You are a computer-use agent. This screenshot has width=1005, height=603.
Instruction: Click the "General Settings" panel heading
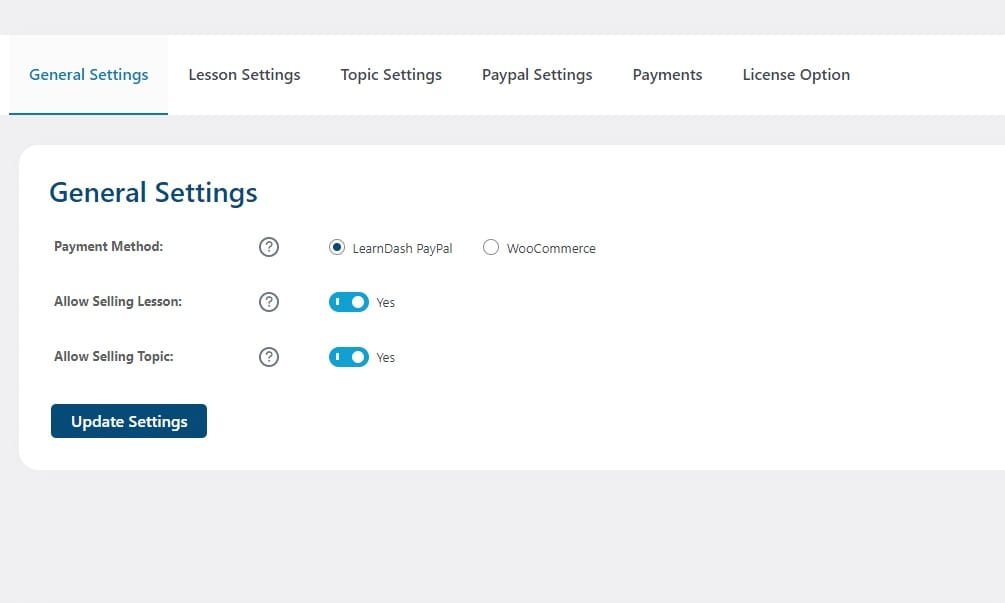pyautogui.click(x=153, y=193)
